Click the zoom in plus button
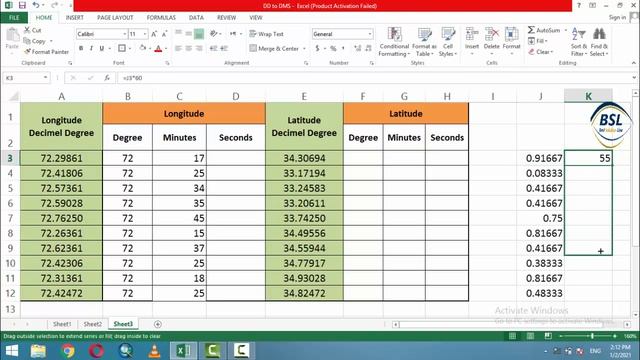The height and width of the screenshot is (360, 640). point(615,336)
